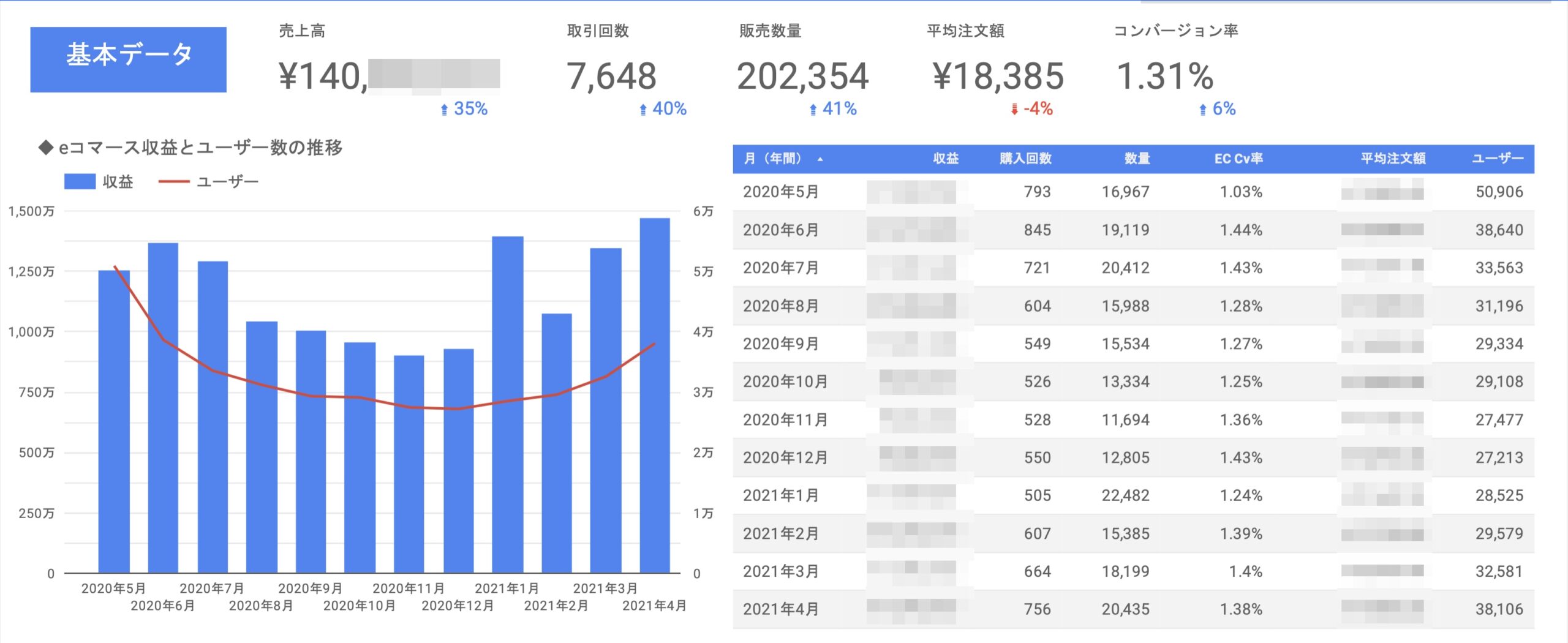The width and height of the screenshot is (1568, 643).
Task: Click the ユーザー column header in table
Action: (x=1498, y=159)
